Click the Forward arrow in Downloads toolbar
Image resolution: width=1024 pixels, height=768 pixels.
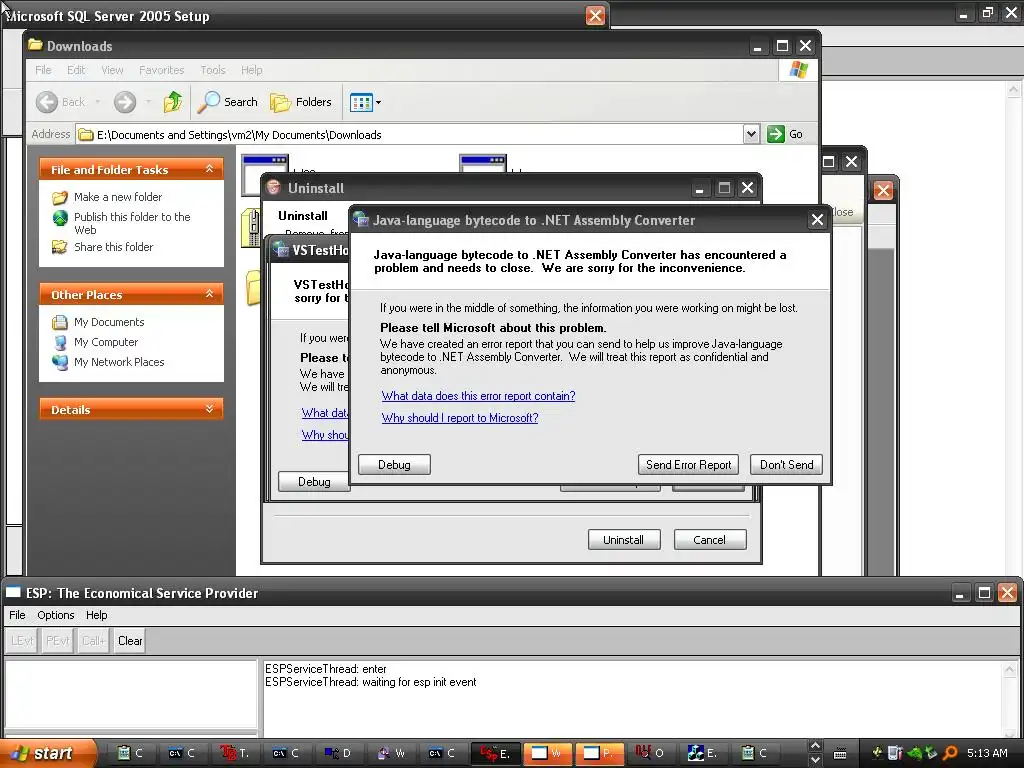pos(125,102)
